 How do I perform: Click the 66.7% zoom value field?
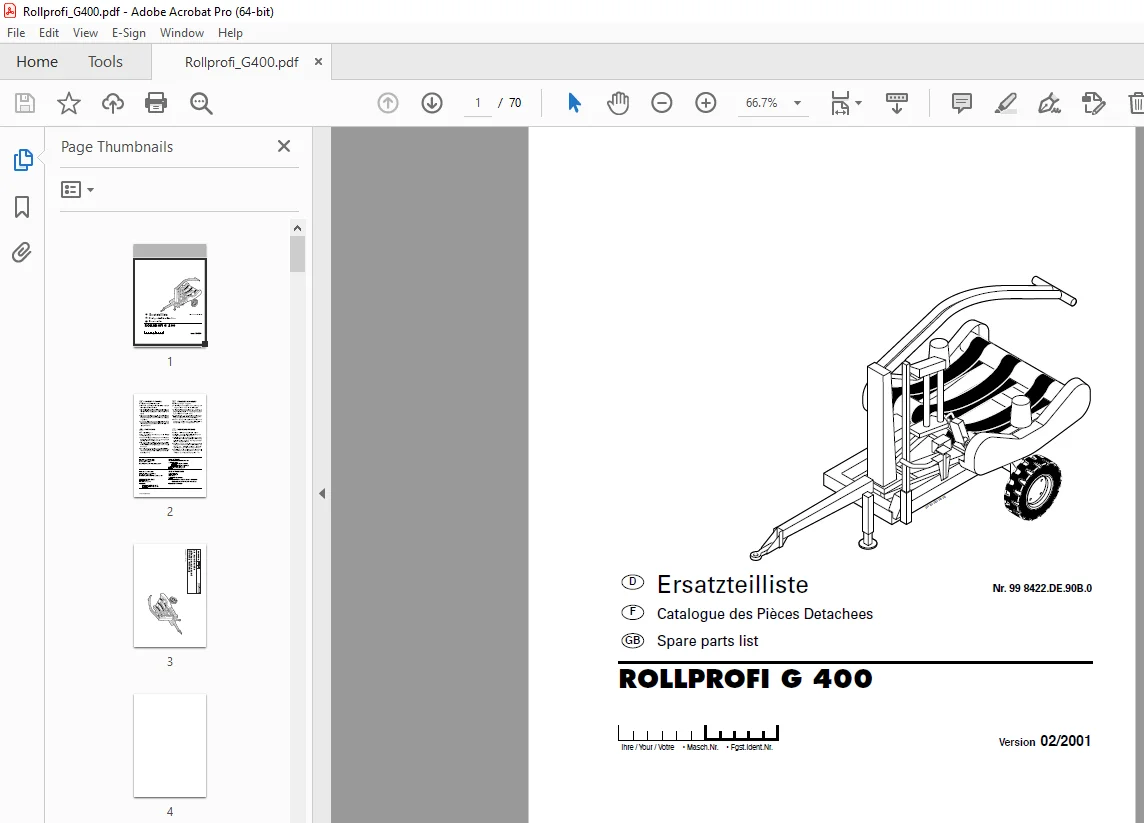point(762,103)
